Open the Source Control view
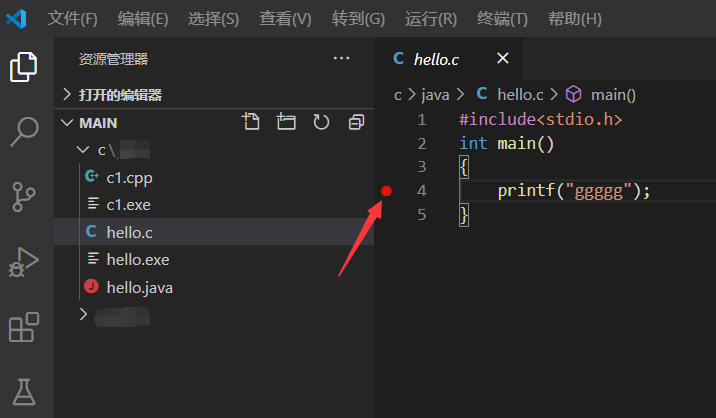 [x=24, y=197]
